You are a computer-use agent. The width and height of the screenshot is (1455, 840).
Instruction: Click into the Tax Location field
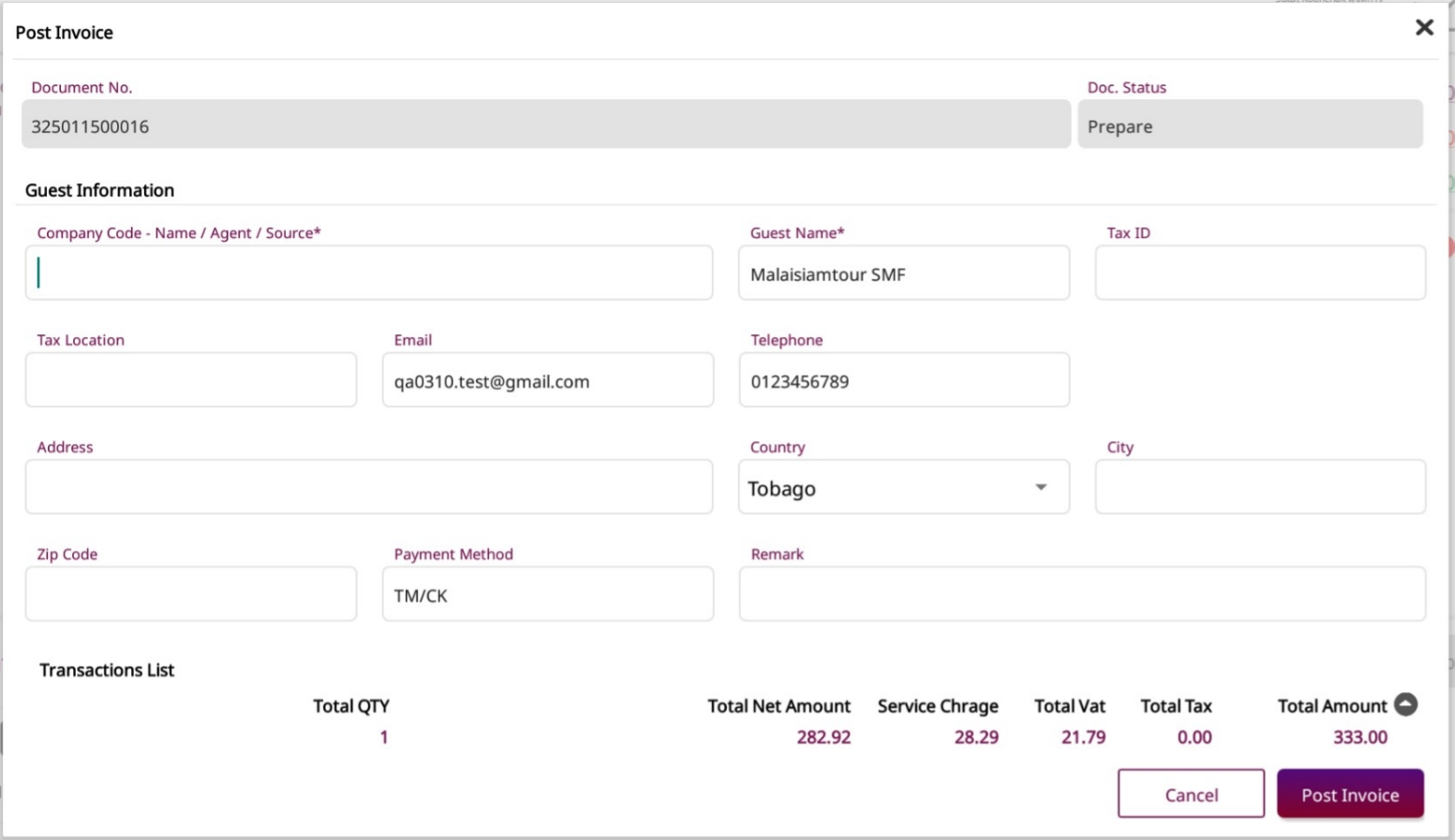[x=191, y=380]
